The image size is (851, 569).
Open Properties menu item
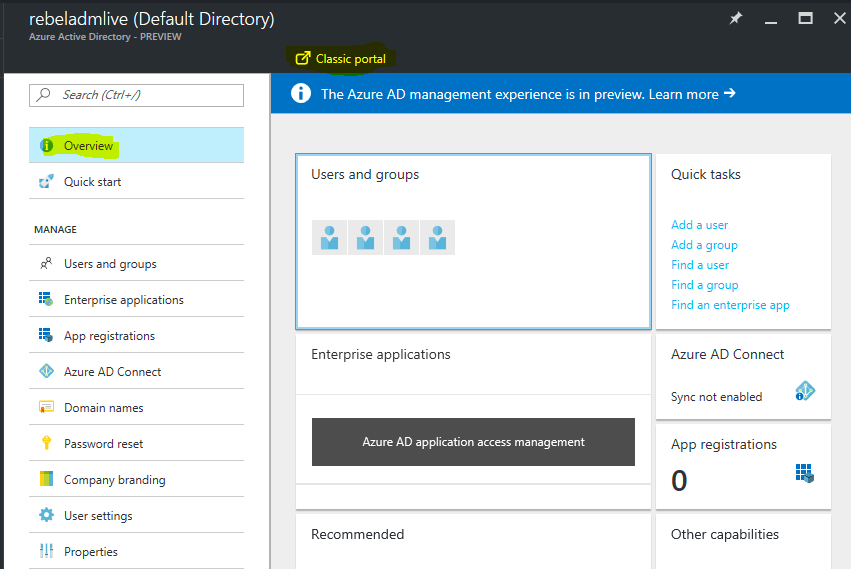[x=136, y=551]
